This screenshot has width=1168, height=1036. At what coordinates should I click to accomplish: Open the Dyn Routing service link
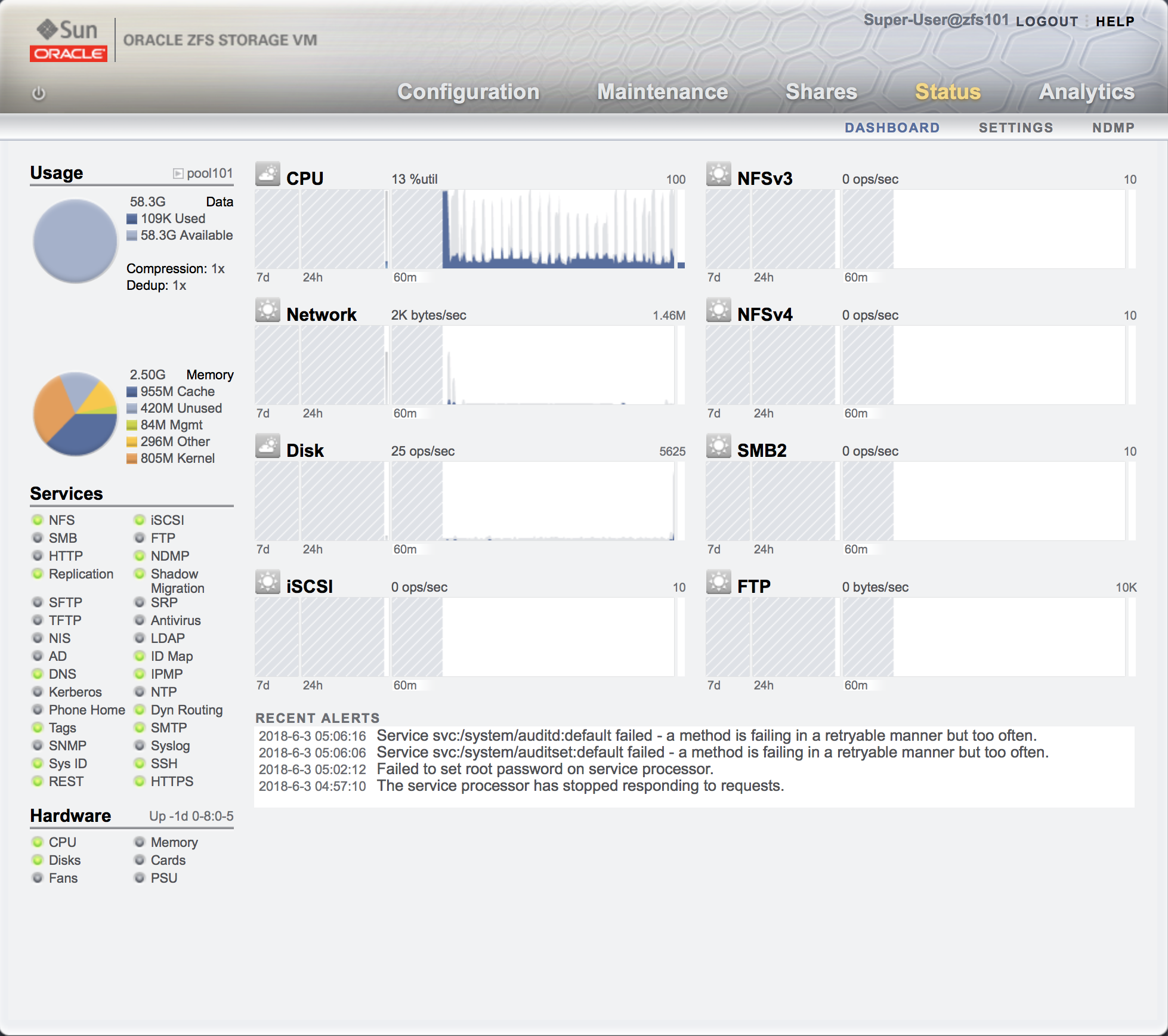[x=187, y=710]
